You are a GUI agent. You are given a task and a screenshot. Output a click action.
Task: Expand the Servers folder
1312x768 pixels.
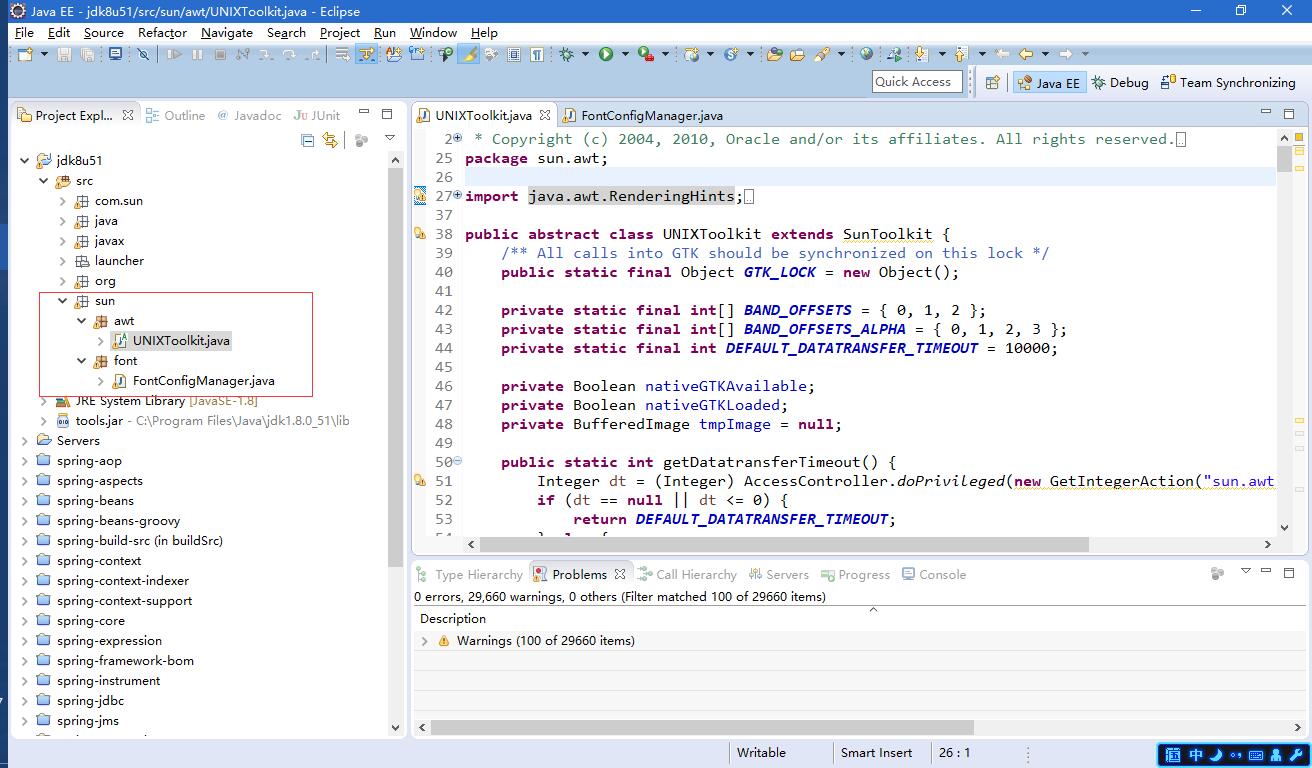(x=25, y=441)
